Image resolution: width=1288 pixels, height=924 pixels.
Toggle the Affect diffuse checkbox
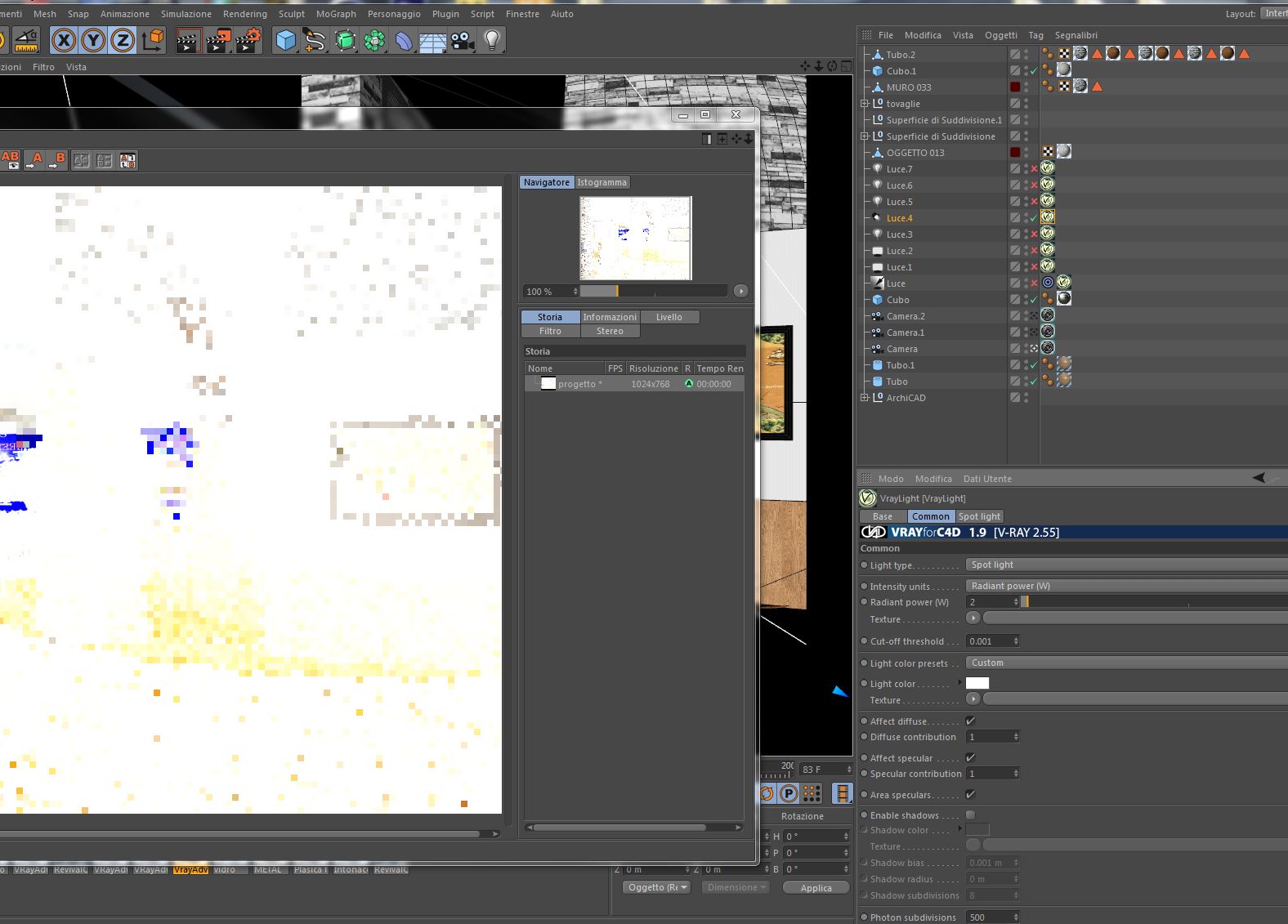970,721
